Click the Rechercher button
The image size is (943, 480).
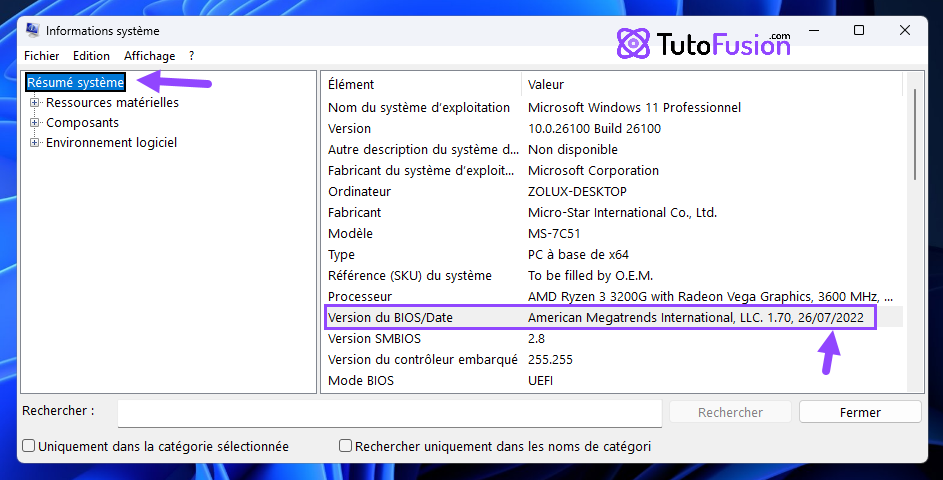[730, 413]
